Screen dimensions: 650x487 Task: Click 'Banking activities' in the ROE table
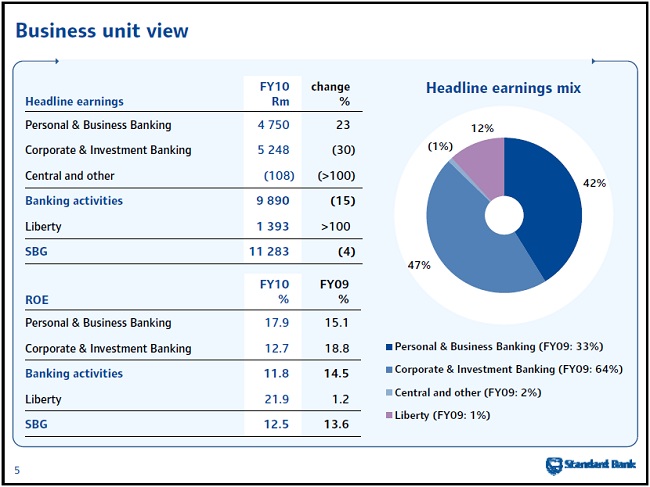[74, 373]
